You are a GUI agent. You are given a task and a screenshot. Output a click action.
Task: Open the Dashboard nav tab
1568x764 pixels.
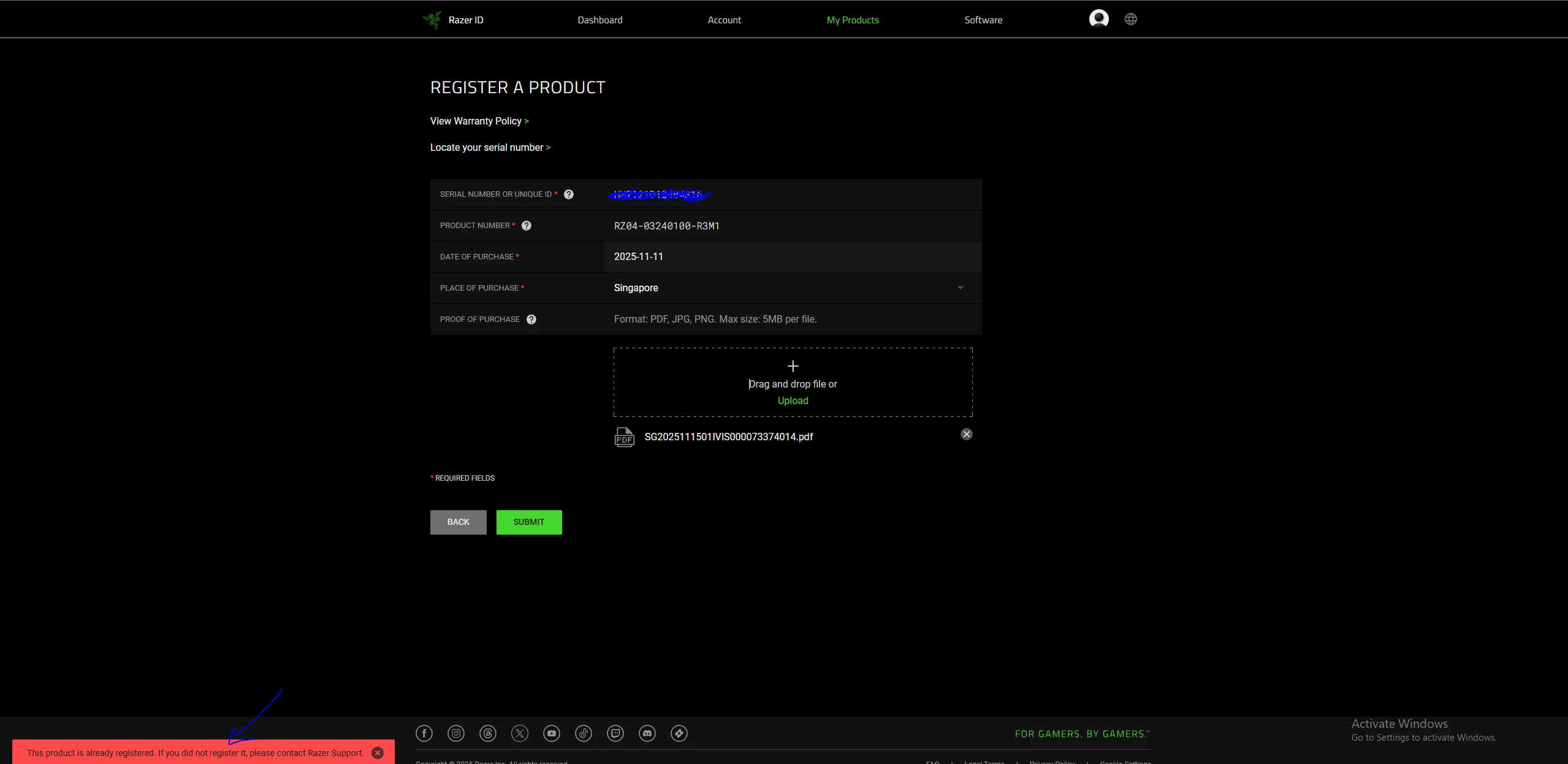point(599,20)
